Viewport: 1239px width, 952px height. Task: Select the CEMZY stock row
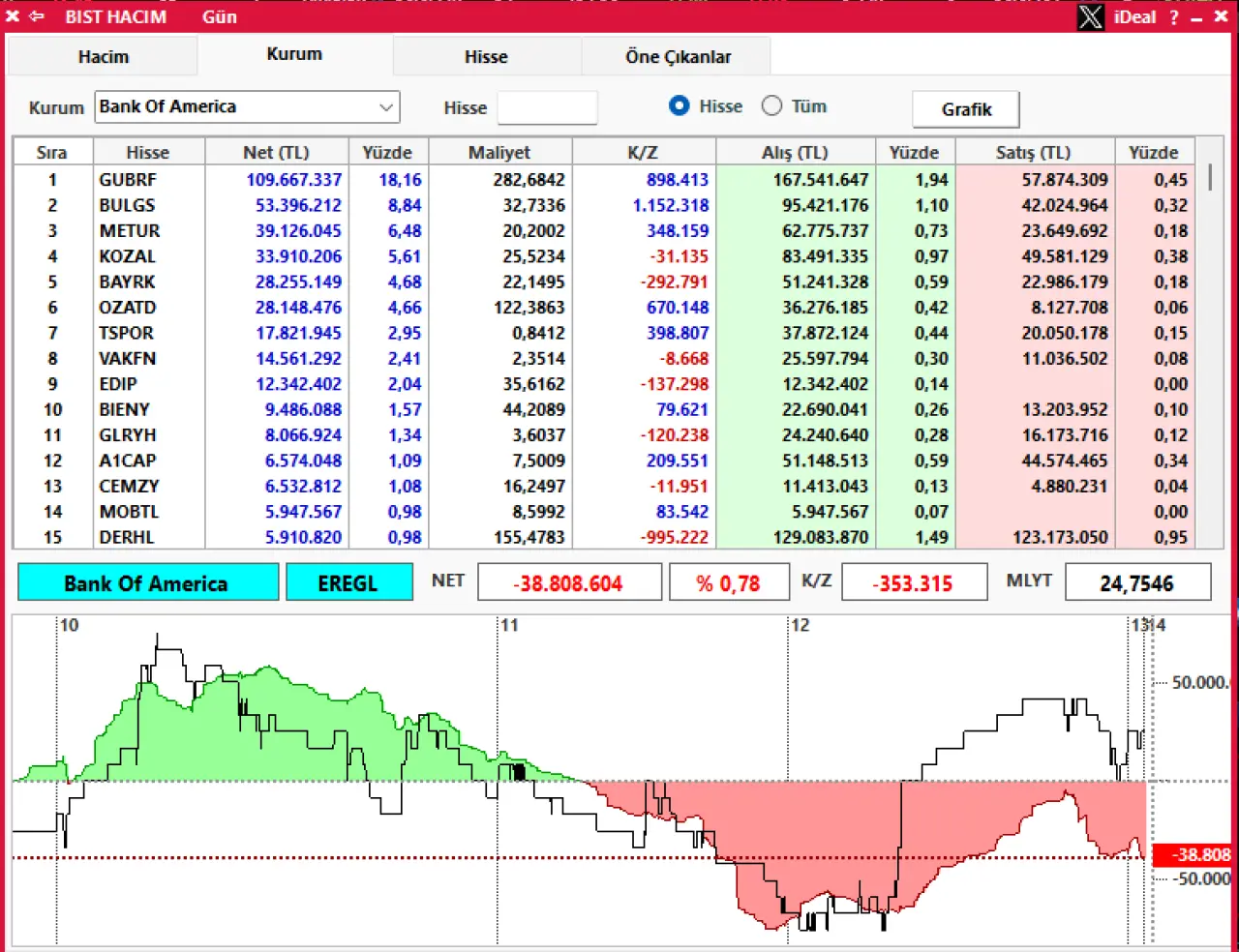604,486
